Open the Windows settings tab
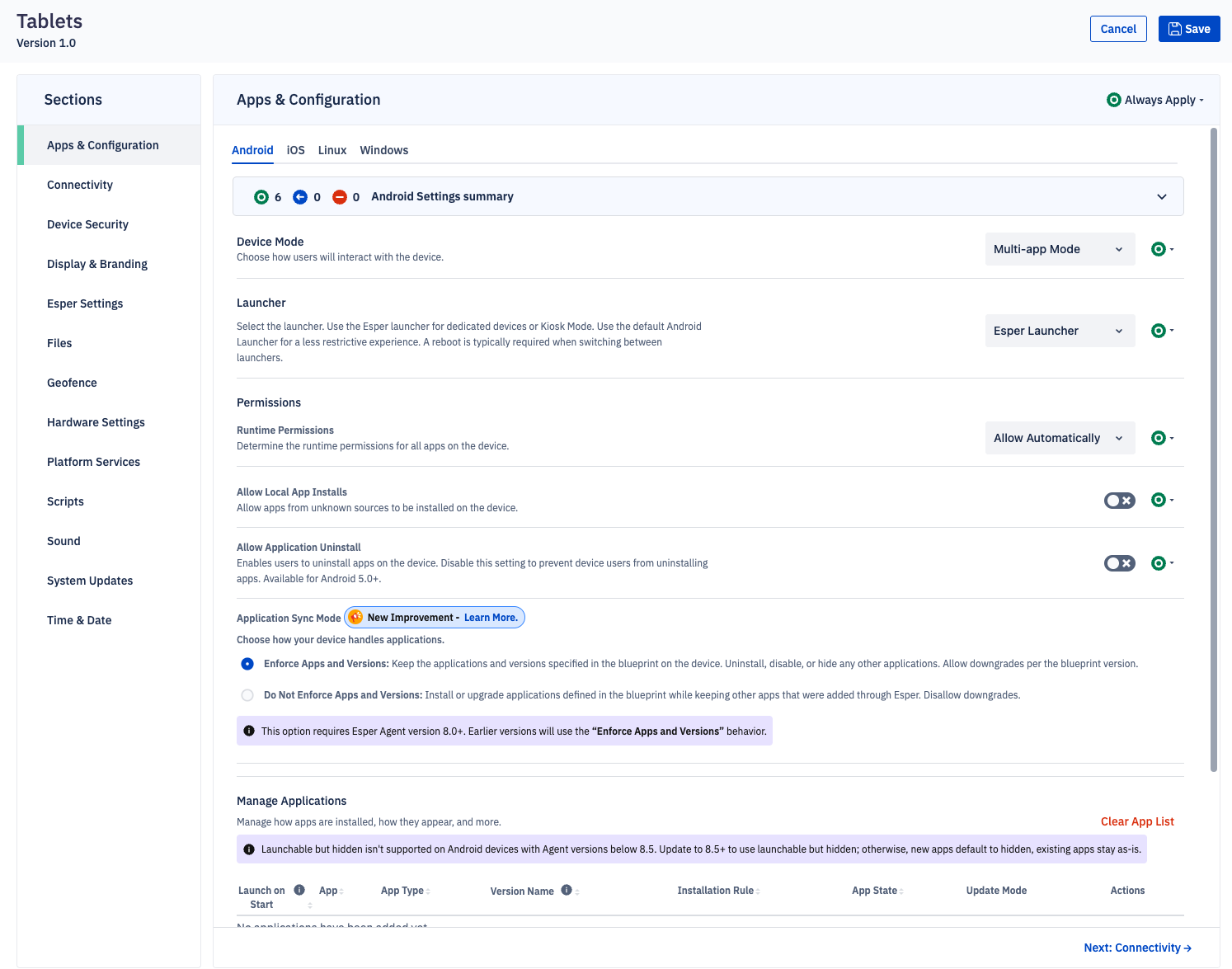Screen dimensions: 1232x969 pyautogui.click(x=383, y=150)
